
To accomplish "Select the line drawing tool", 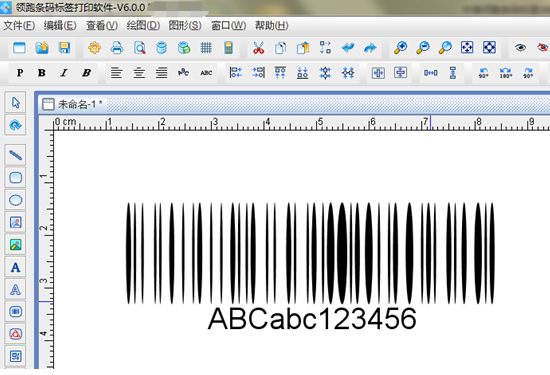I will pyautogui.click(x=15, y=155).
